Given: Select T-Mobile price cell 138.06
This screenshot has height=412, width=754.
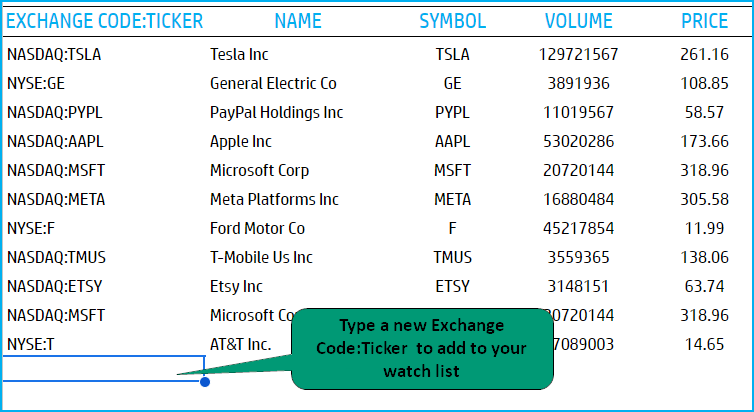Looking at the screenshot, I should tap(704, 257).
